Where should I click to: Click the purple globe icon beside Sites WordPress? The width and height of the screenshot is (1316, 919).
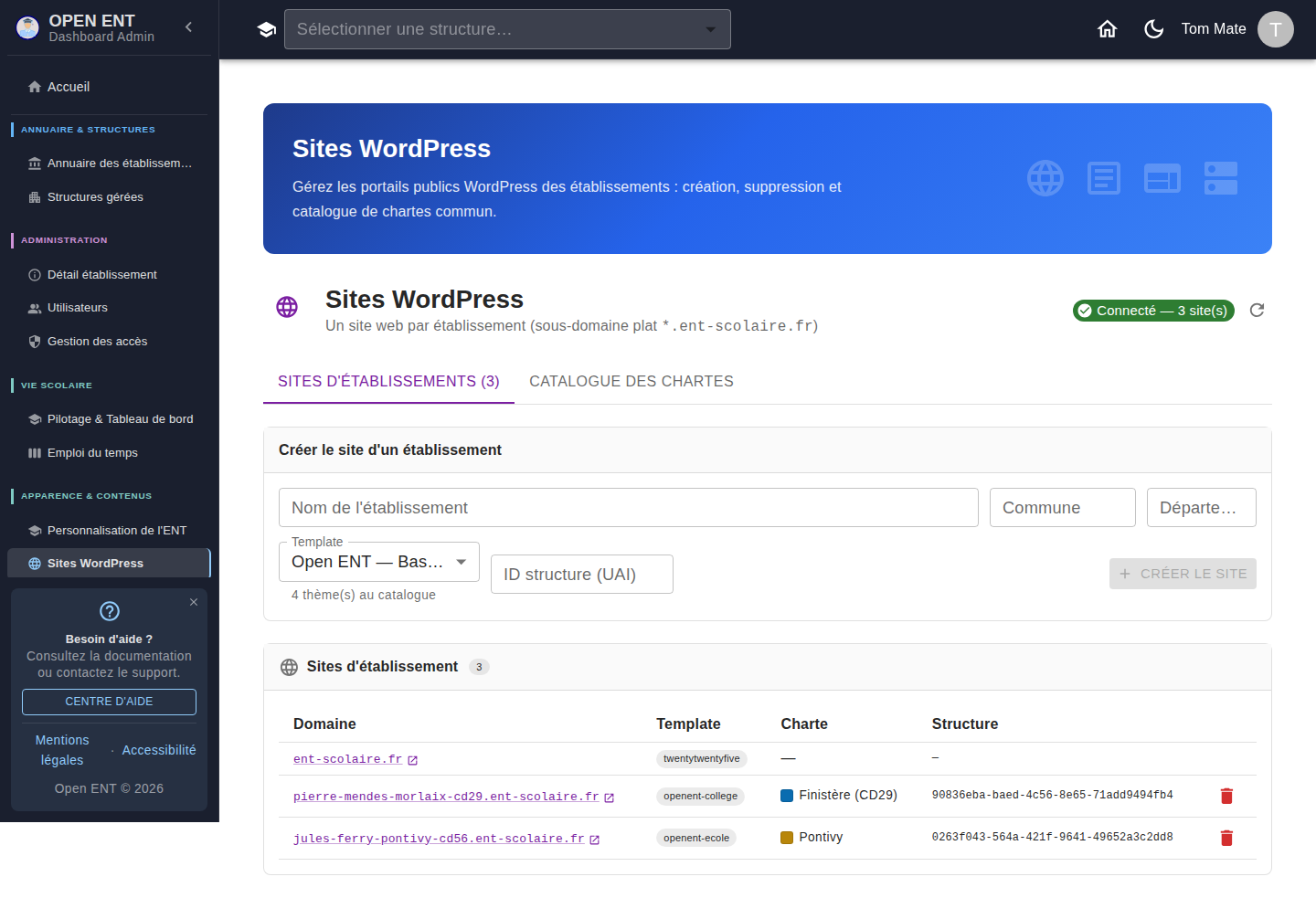pos(287,307)
